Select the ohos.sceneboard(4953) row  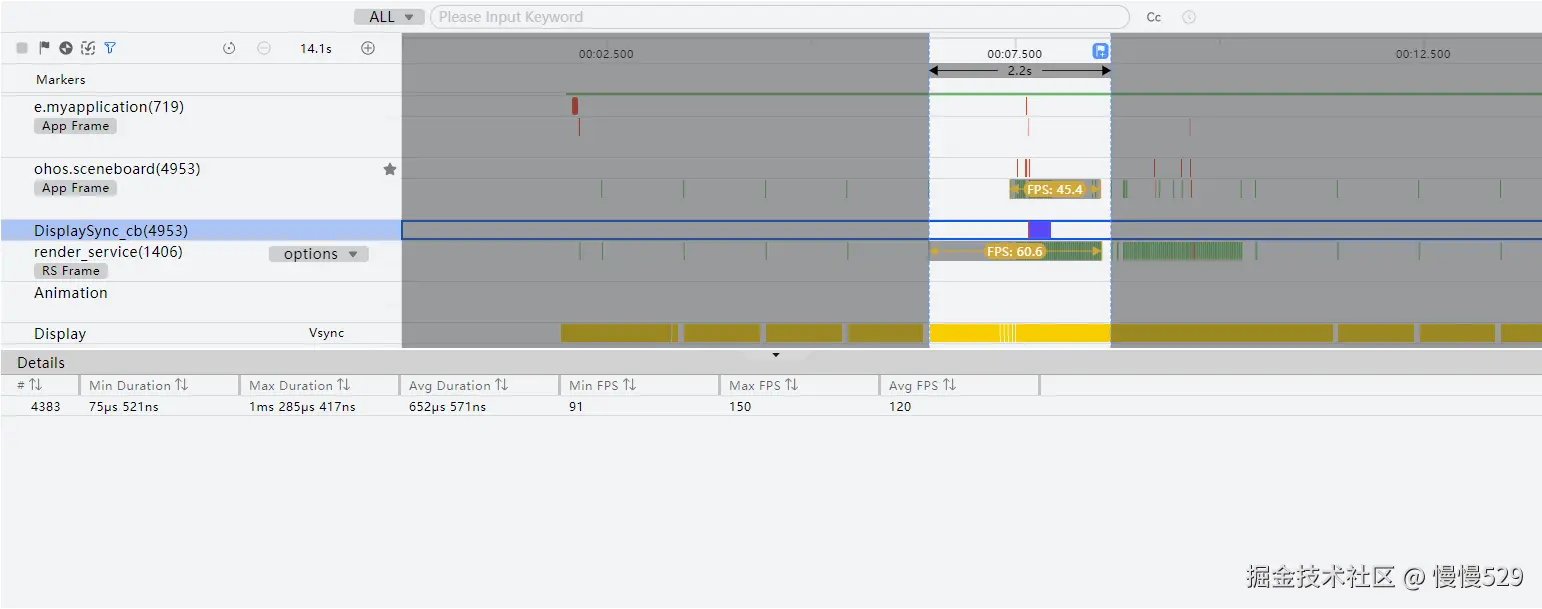coord(117,169)
